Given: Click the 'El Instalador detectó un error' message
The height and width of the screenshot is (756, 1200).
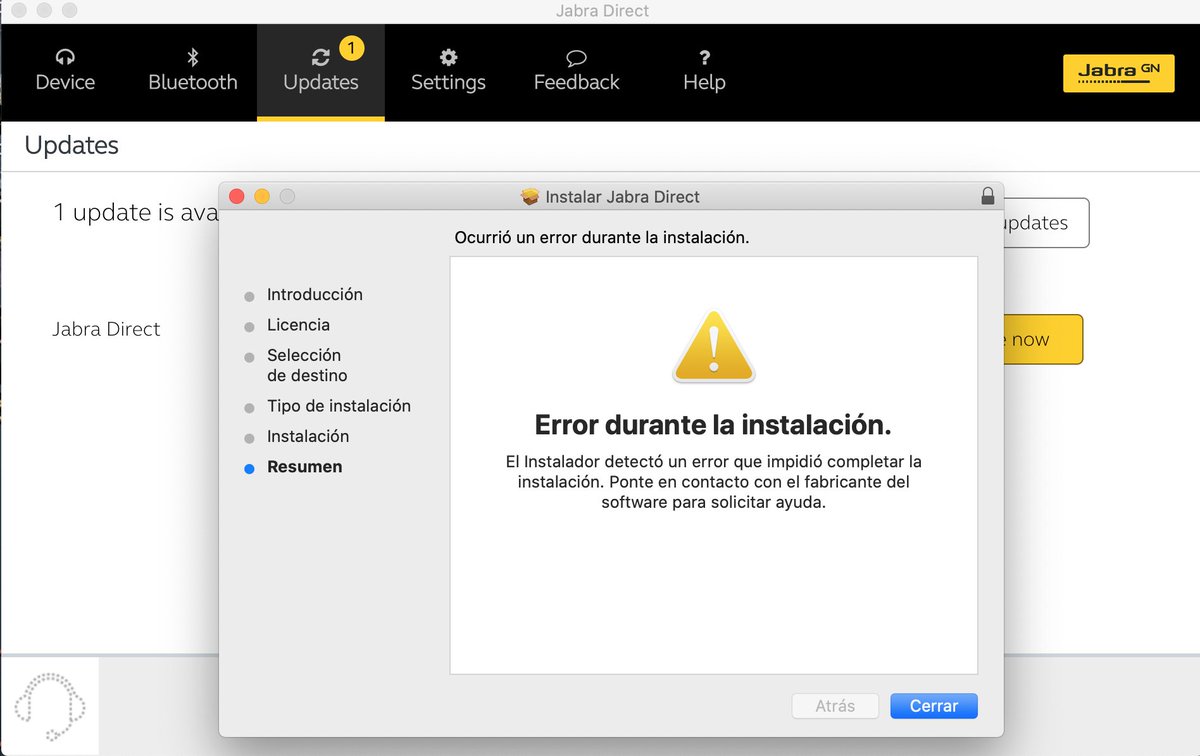Looking at the screenshot, I should [x=713, y=482].
